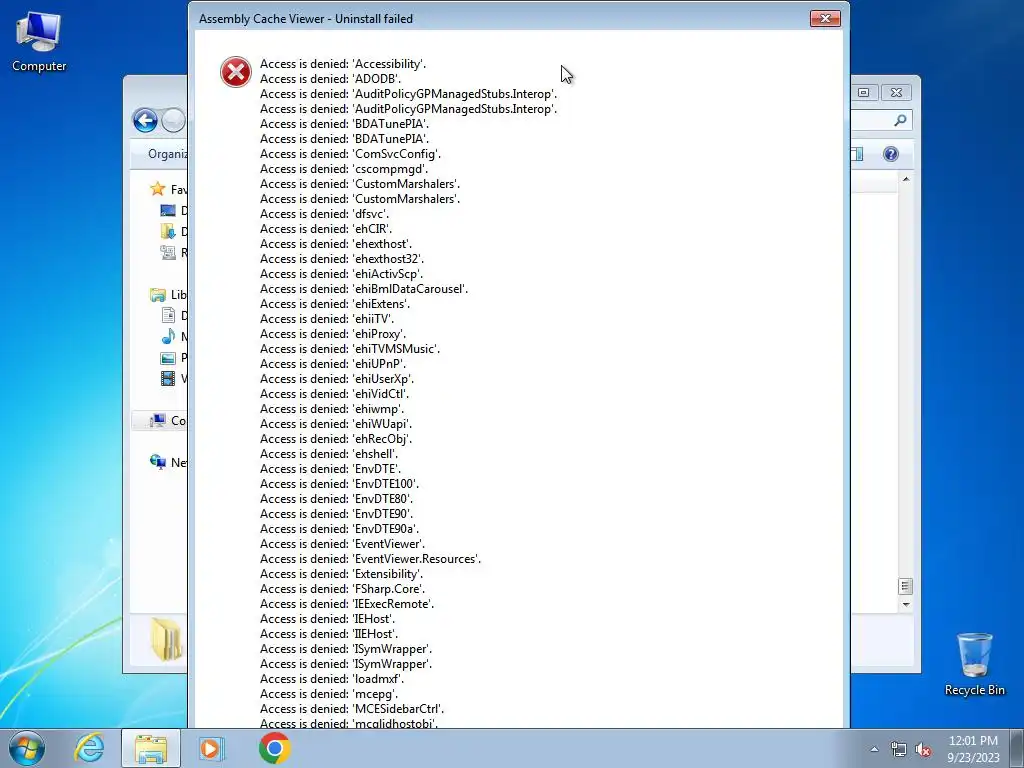Select Computer in Explorer navigation pane
This screenshot has height=768, width=1024.
[x=157, y=421]
